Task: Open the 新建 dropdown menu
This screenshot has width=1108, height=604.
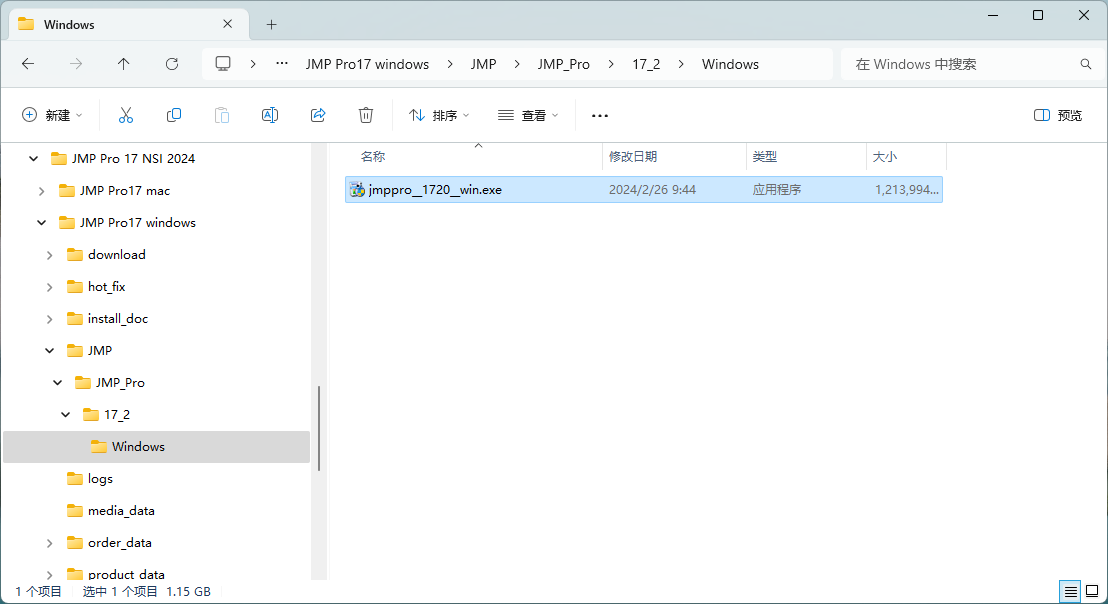Action: (x=52, y=115)
